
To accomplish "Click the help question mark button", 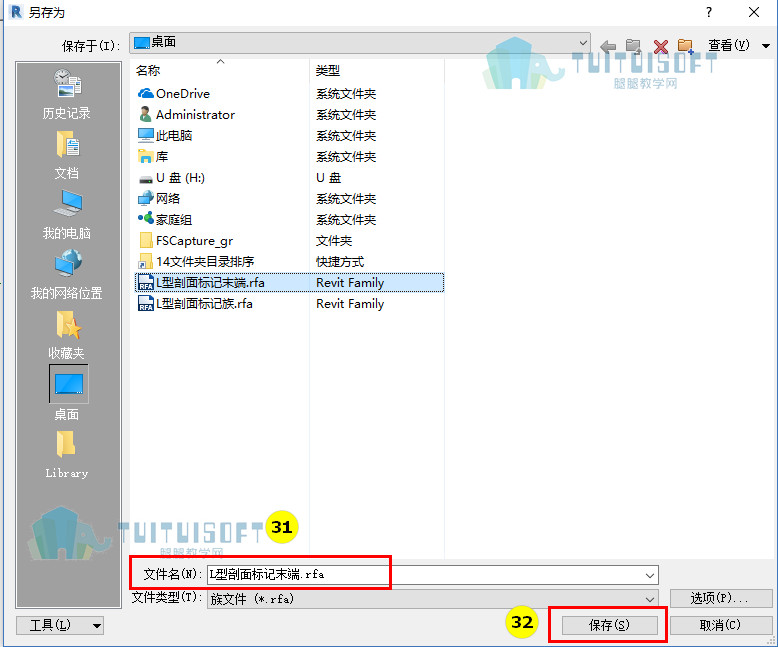I will point(709,12).
